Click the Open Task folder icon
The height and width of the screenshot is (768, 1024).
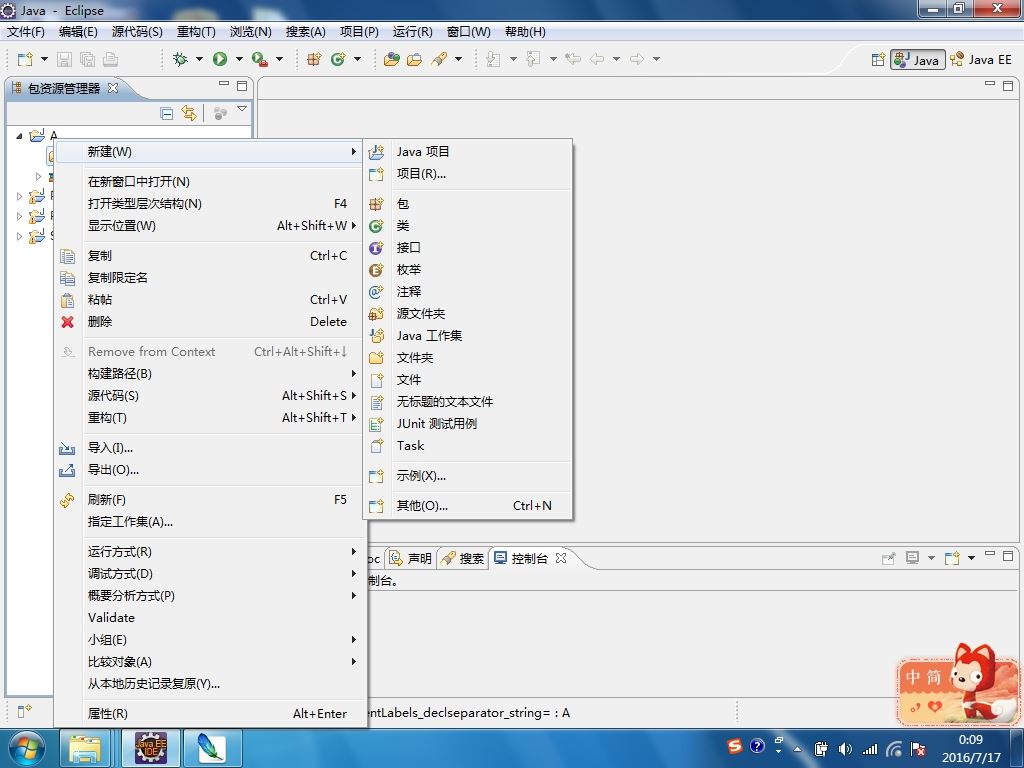[x=415, y=59]
